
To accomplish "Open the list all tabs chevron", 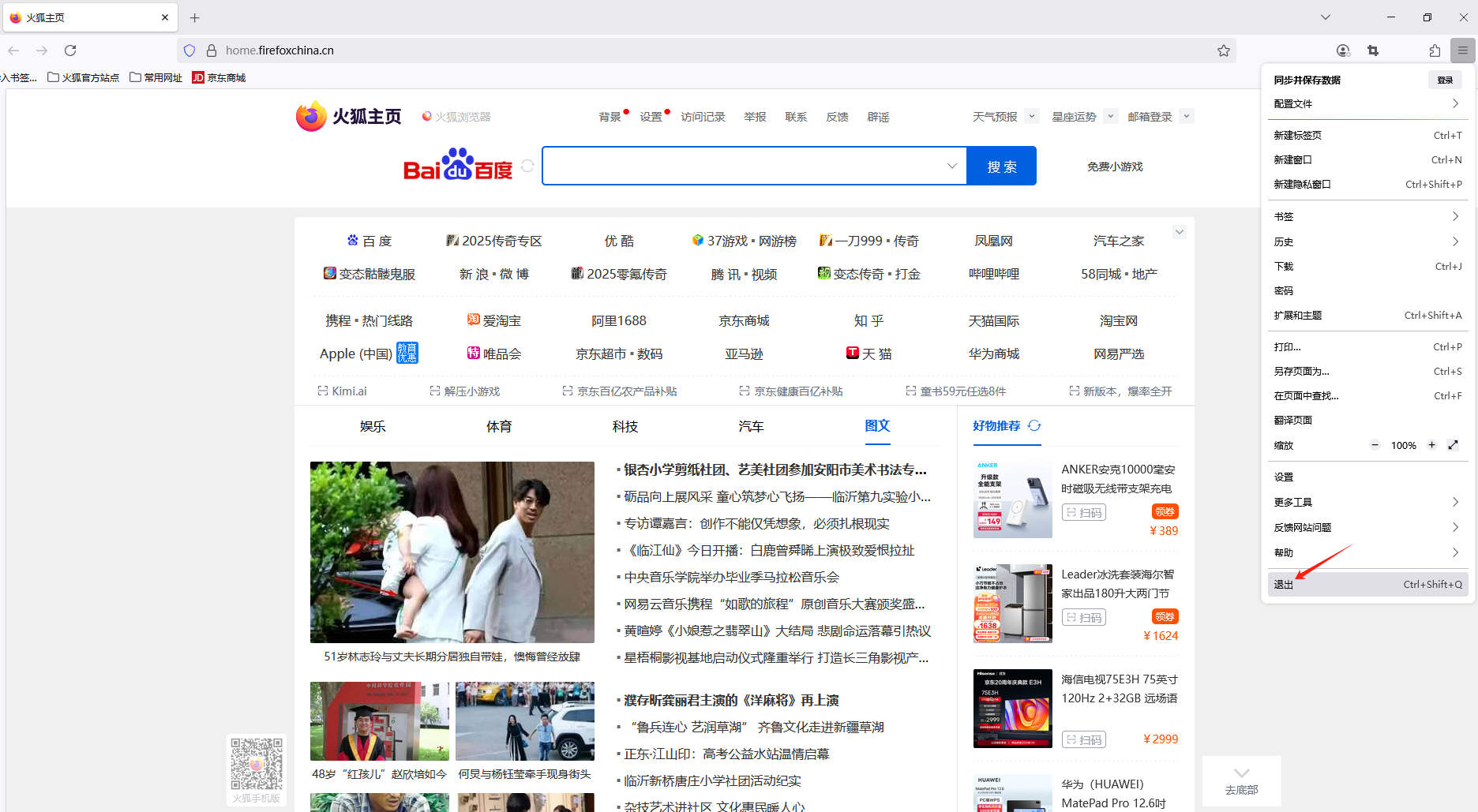I will pyautogui.click(x=1326, y=17).
